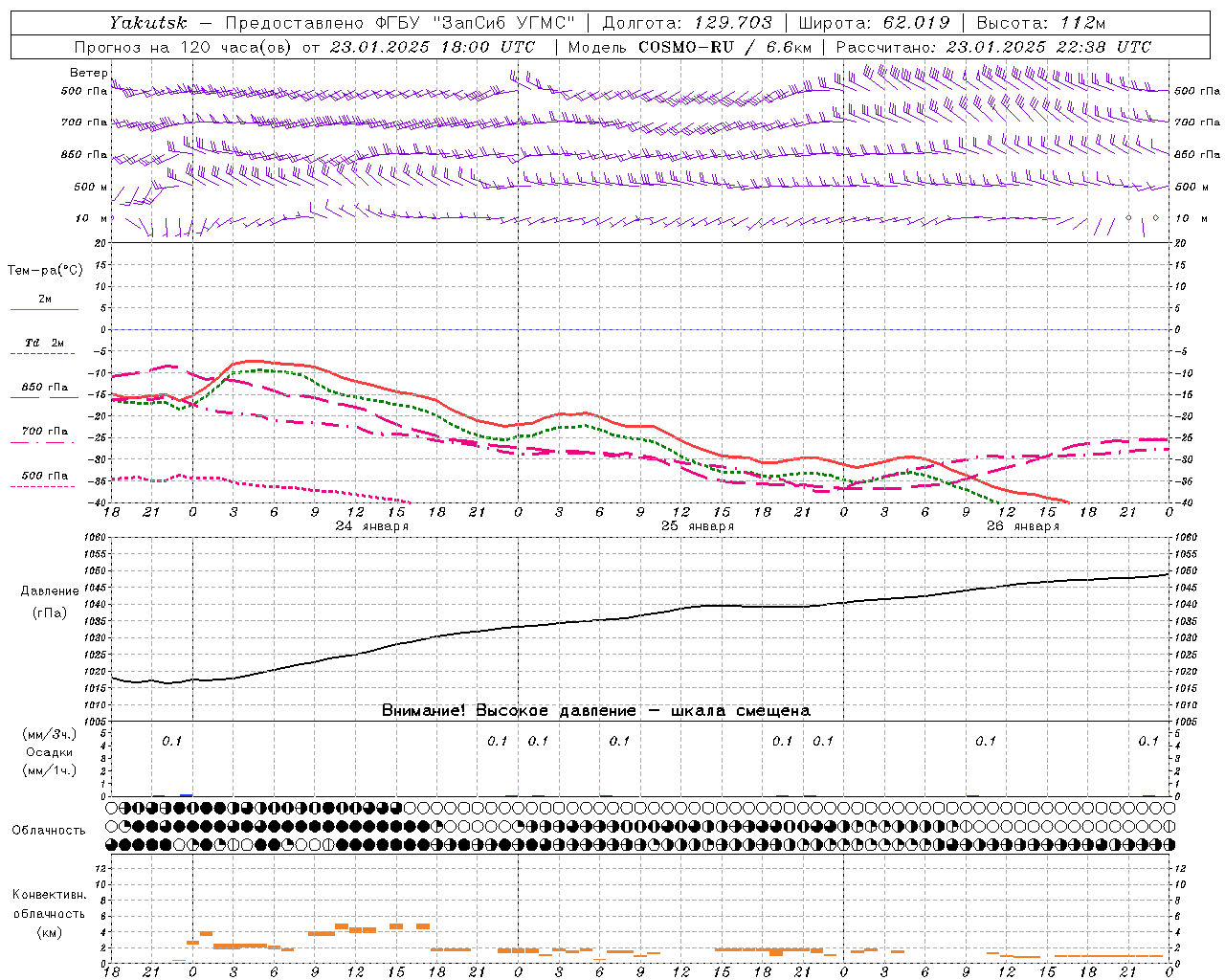The width and height of the screenshot is (1225, 980).
Task: Click '850 гПа' legend entry in temperature panel
Action: [x=45, y=388]
